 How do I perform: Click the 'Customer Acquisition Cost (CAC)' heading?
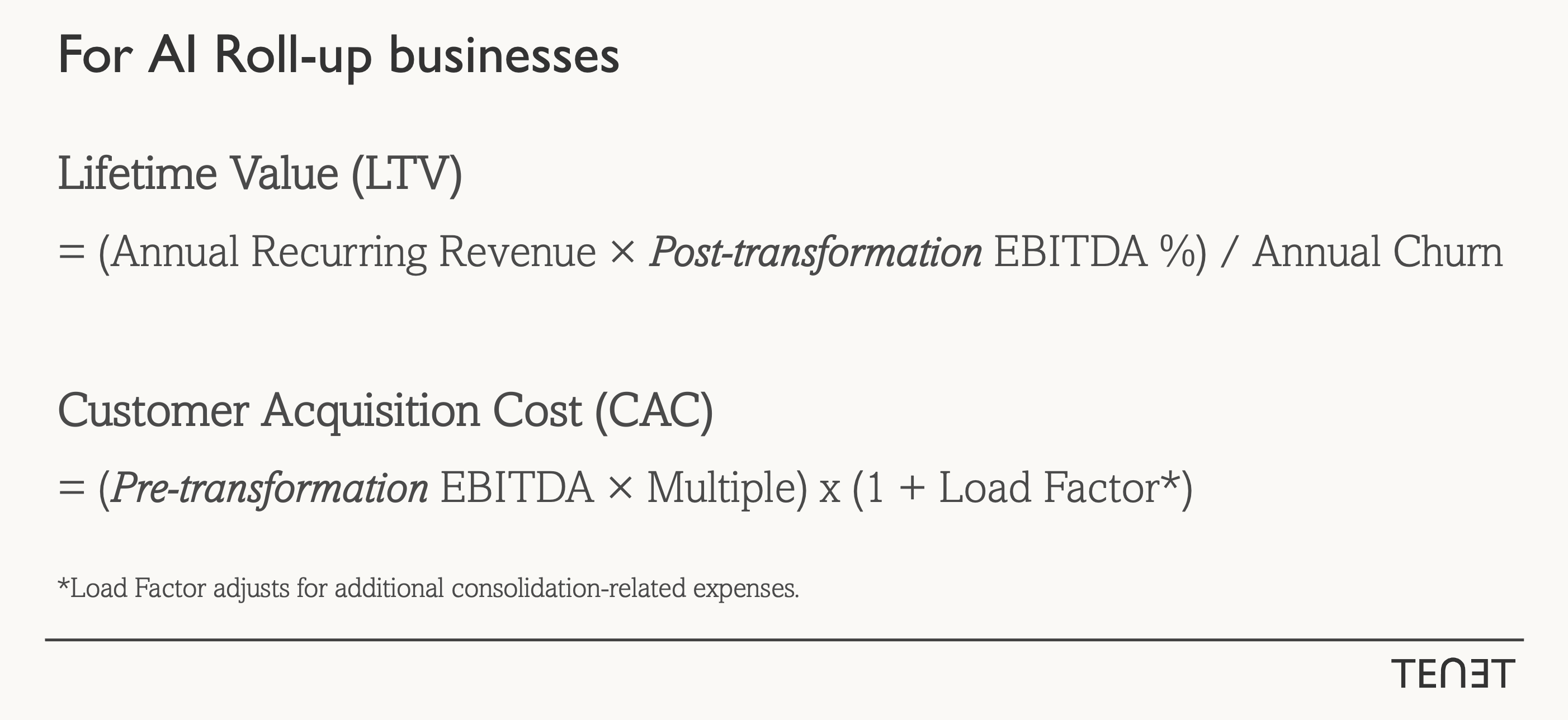(x=385, y=411)
